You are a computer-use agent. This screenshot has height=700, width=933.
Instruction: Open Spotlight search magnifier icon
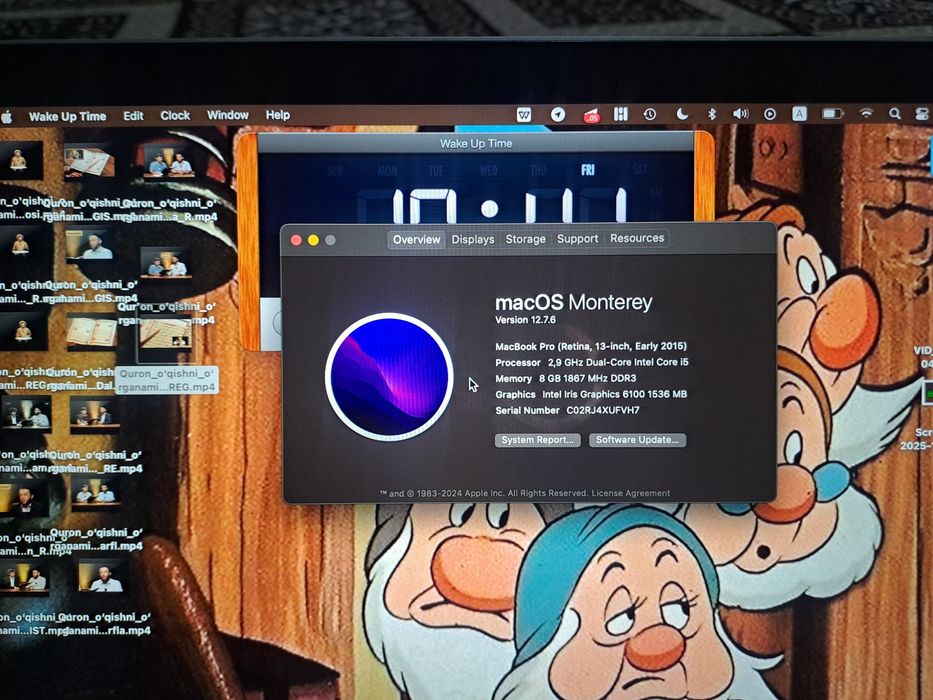[894, 113]
